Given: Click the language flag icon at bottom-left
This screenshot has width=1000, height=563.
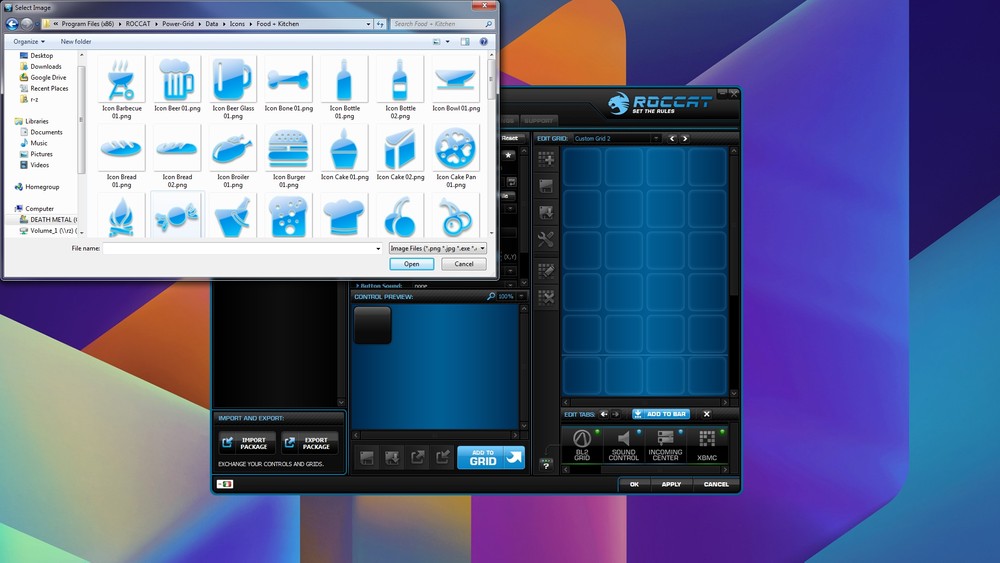Looking at the screenshot, I should (225, 485).
